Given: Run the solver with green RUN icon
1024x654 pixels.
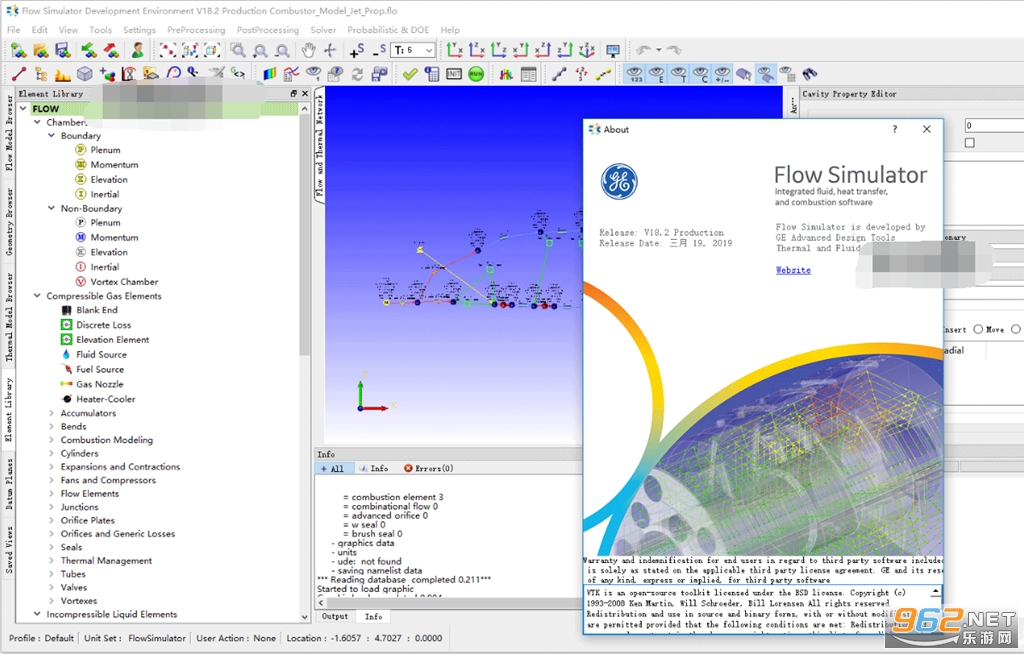Looking at the screenshot, I should coord(476,74).
